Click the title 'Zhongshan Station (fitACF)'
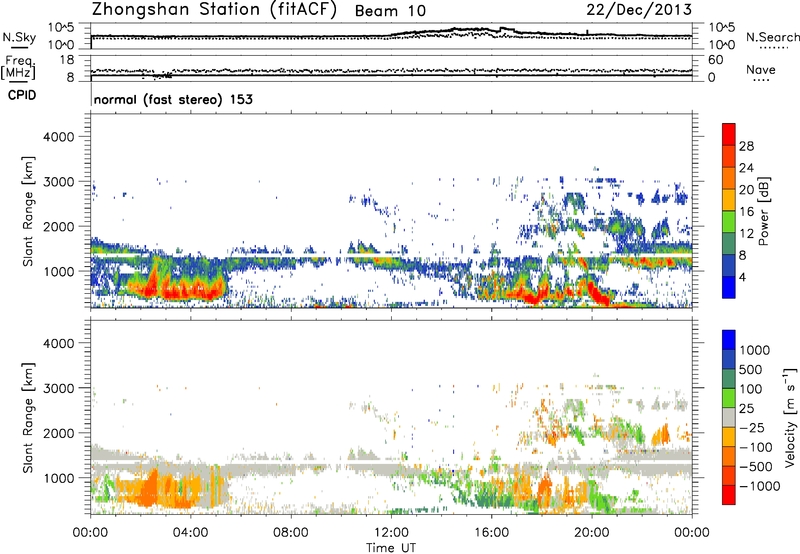Image resolution: width=800 pixels, height=554 pixels. [214, 9]
